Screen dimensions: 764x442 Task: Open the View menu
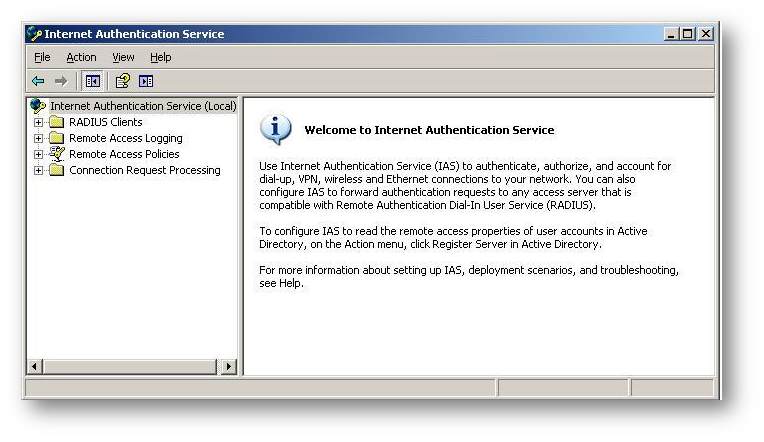[x=123, y=58]
